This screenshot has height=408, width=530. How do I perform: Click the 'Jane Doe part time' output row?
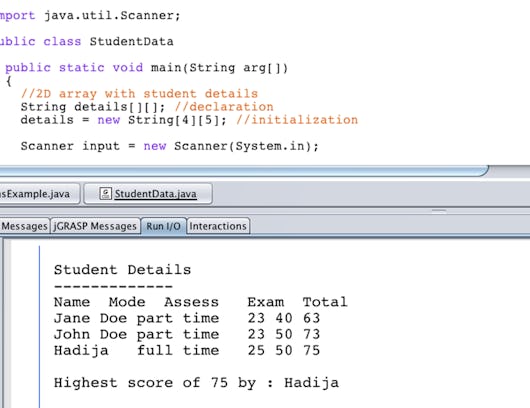[x=187, y=318]
